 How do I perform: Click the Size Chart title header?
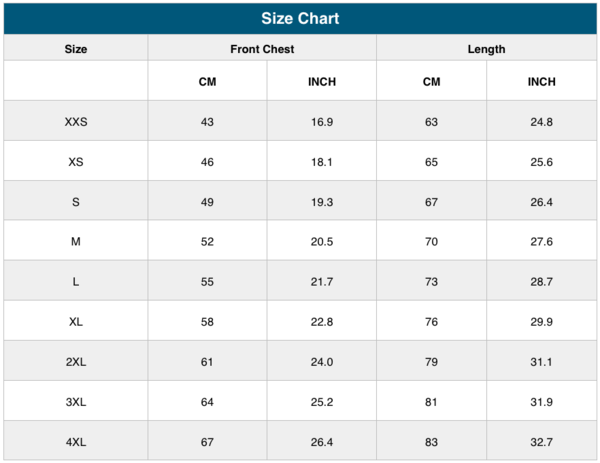click(300, 19)
